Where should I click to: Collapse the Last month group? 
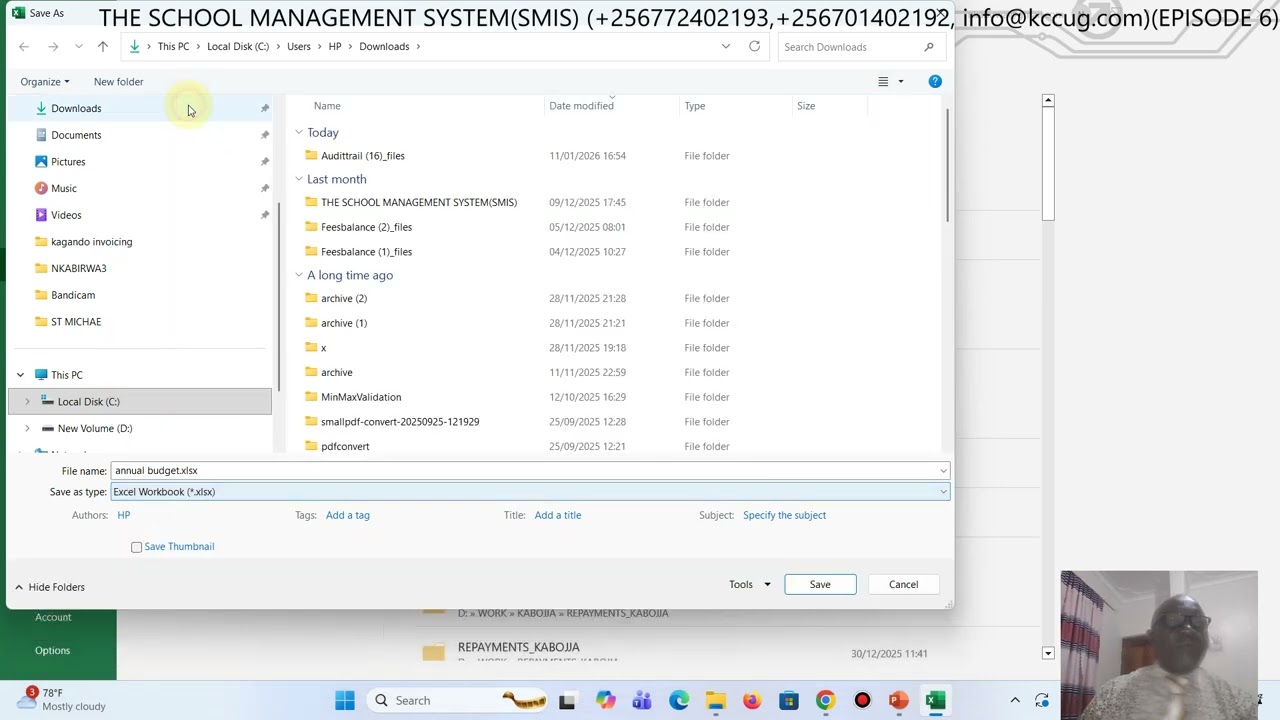pos(298,179)
